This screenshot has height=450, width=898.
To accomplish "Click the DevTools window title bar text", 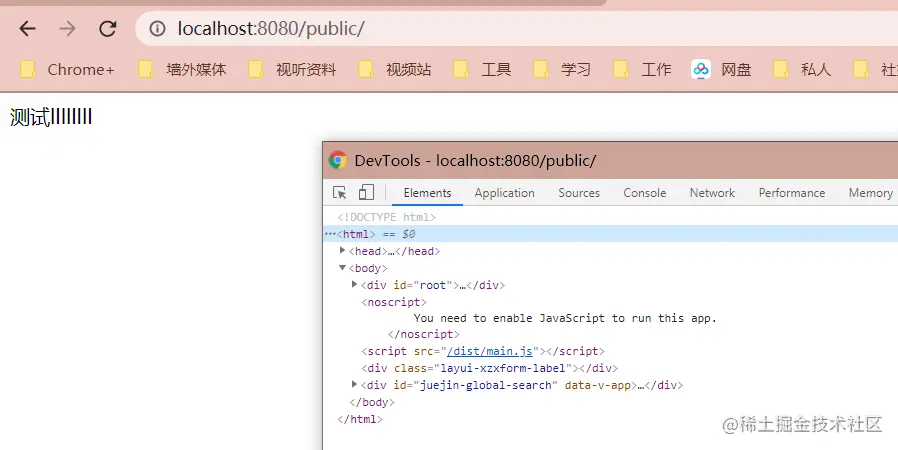I will [x=475, y=161].
